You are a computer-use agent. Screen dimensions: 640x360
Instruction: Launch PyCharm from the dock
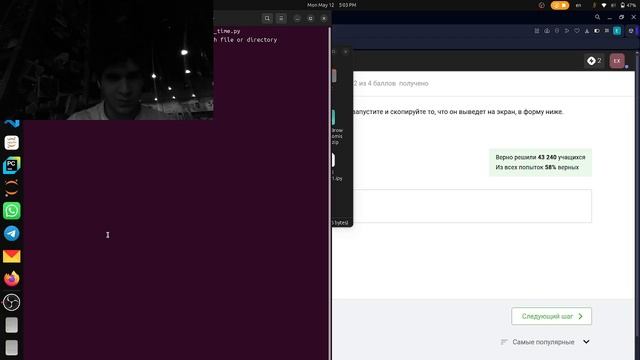11,165
